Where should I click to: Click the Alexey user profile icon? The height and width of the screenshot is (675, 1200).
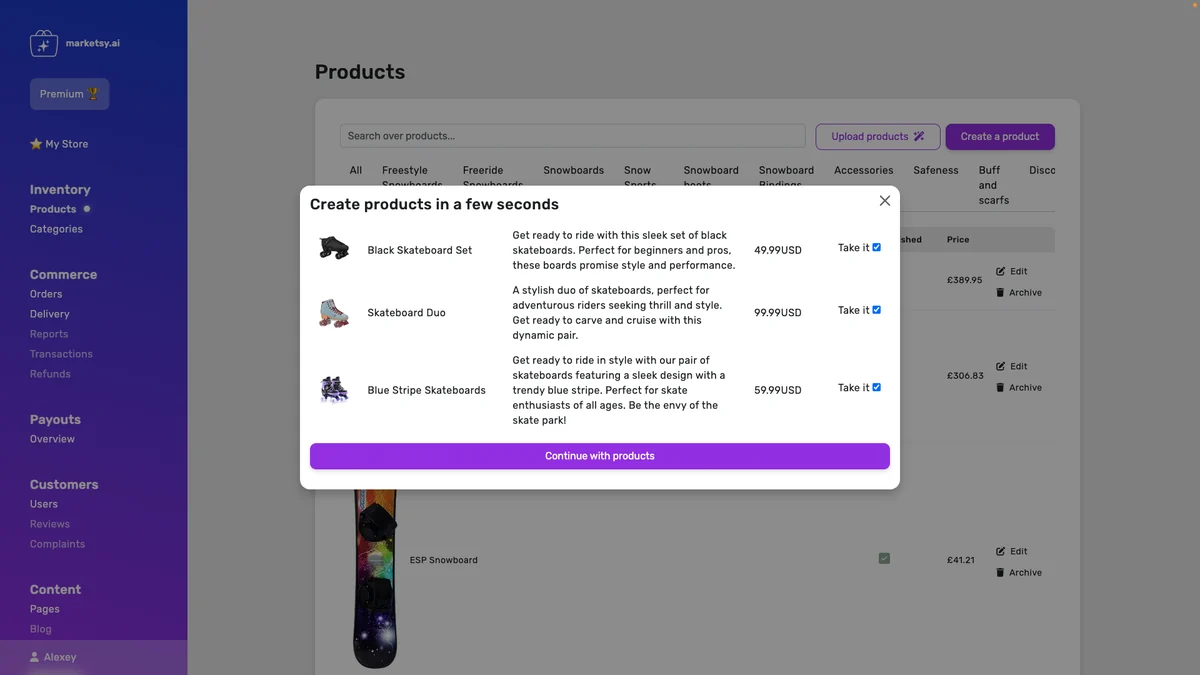pyautogui.click(x=35, y=657)
